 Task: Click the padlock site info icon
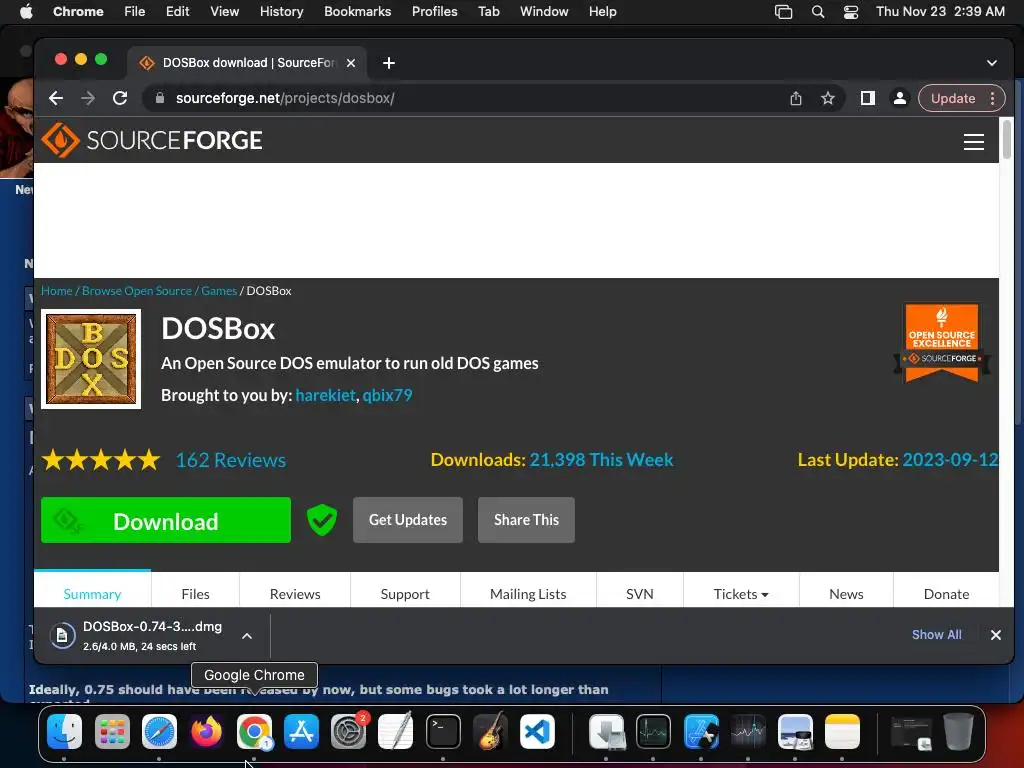point(159,99)
